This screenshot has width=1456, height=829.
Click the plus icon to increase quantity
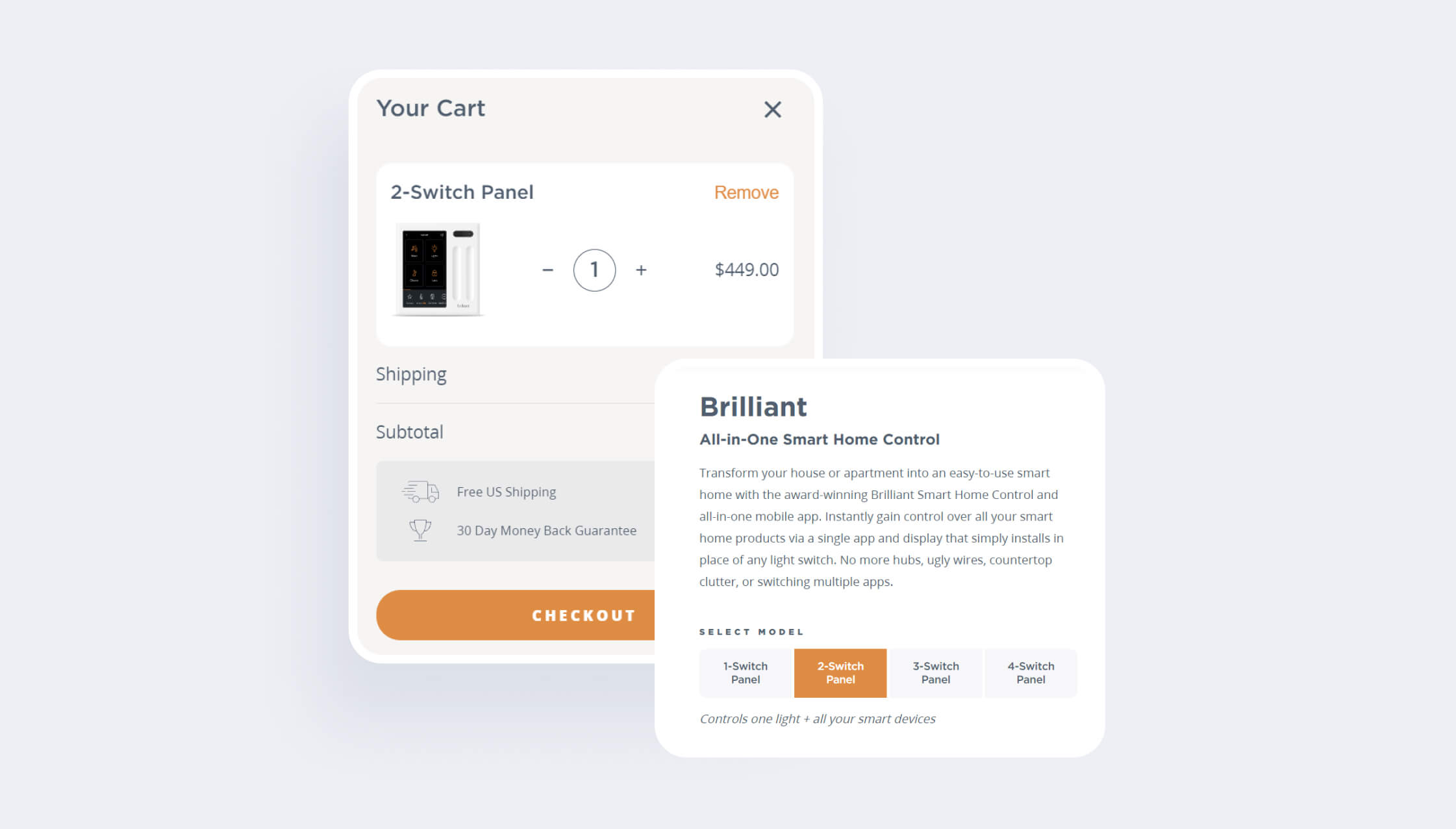(x=641, y=270)
